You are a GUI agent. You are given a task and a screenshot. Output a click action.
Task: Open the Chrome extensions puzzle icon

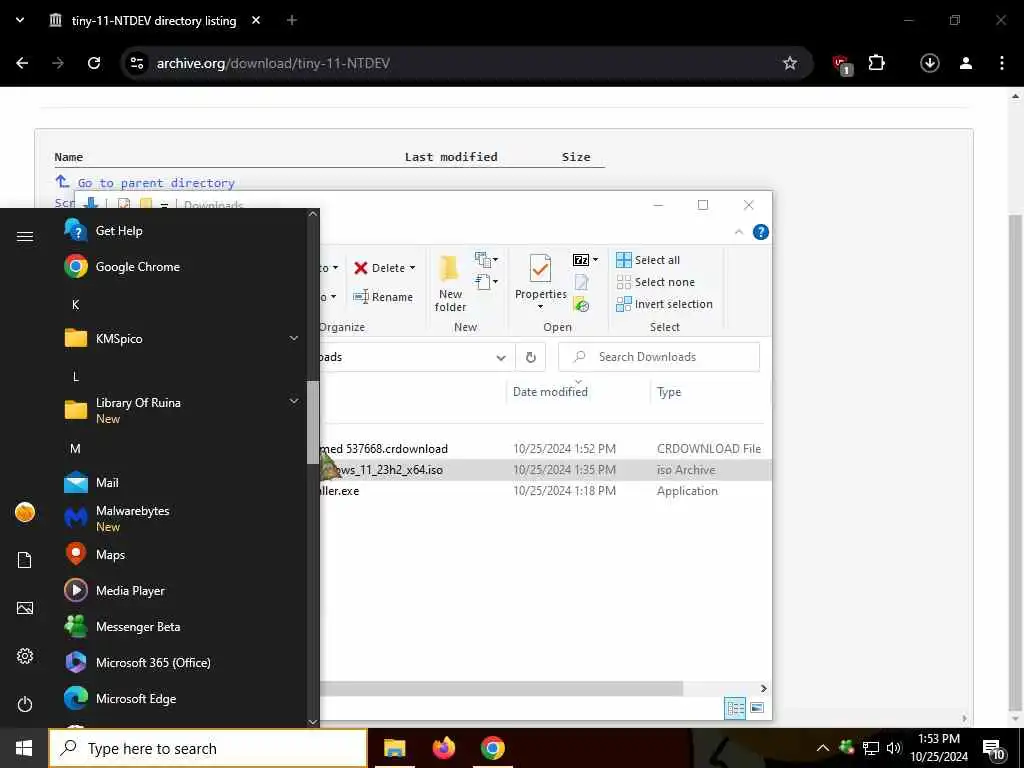[876, 63]
